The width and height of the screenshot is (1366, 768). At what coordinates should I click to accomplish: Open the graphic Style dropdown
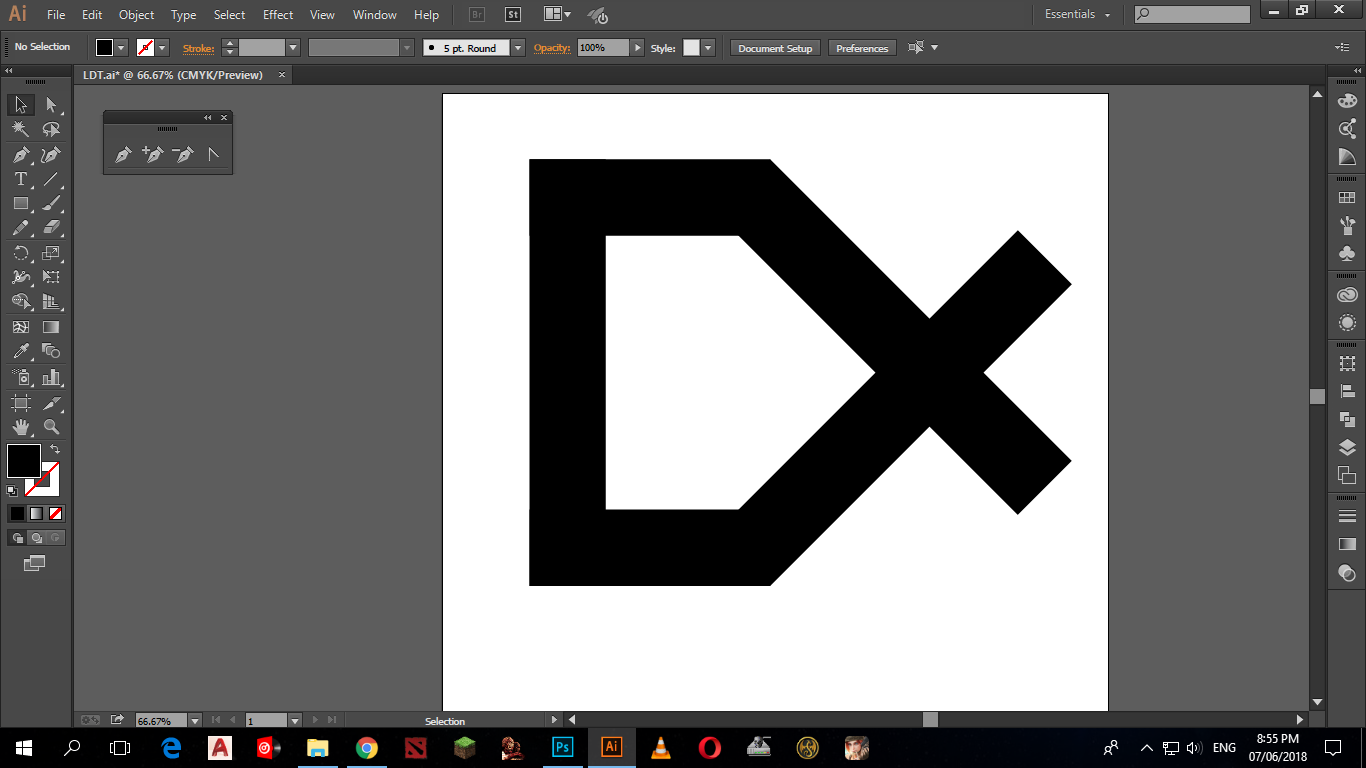708,48
